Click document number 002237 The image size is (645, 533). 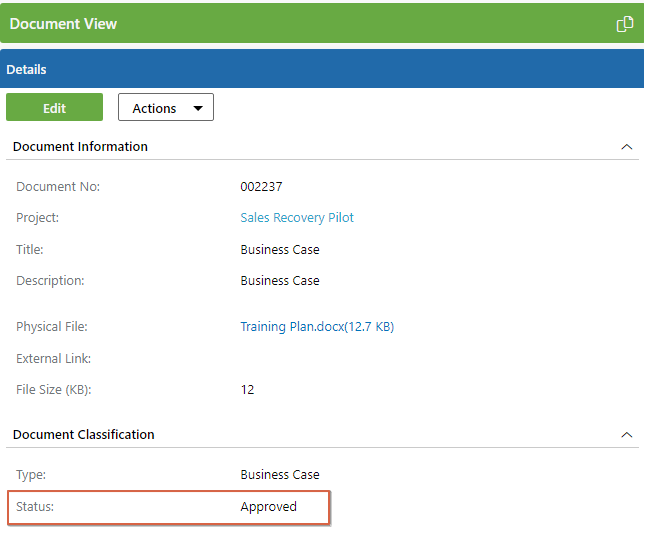(x=261, y=187)
